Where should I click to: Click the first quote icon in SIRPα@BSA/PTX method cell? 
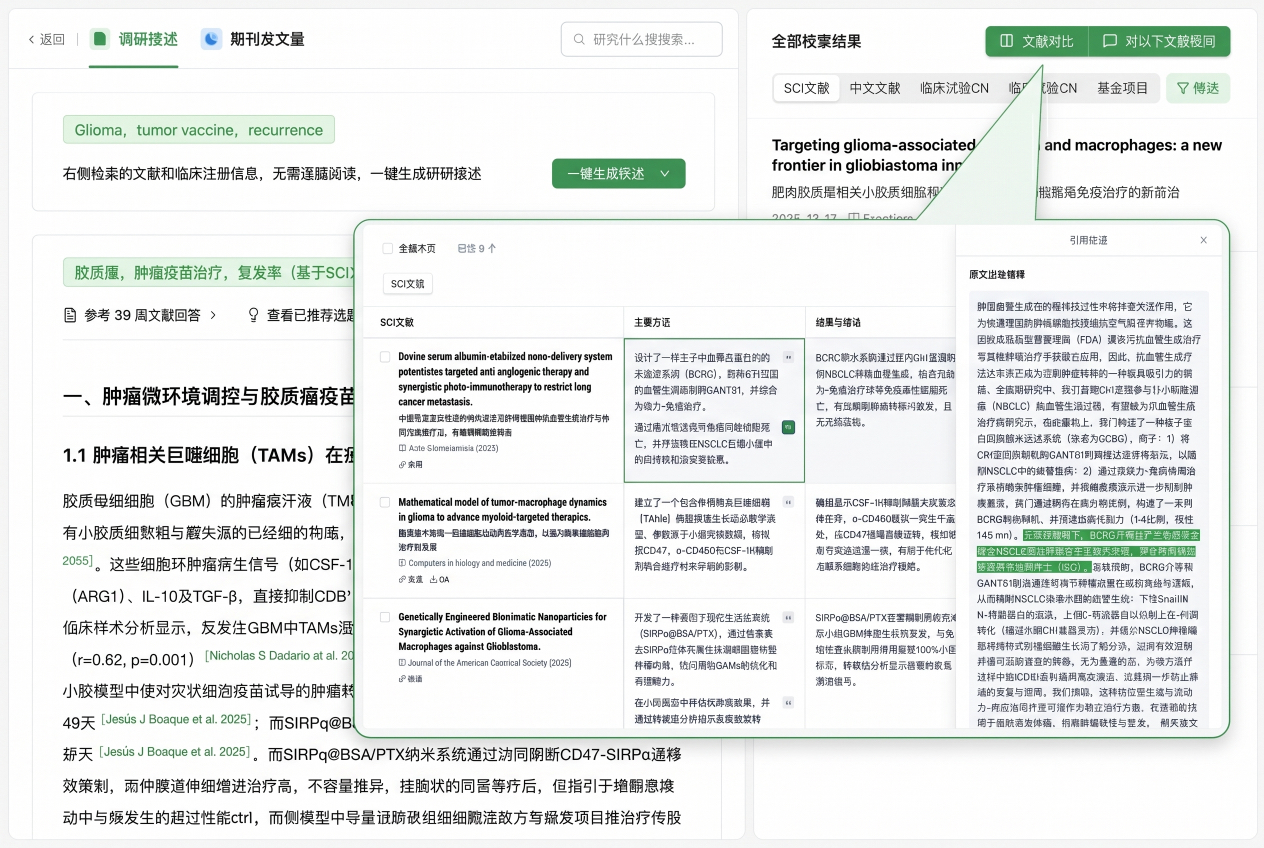click(788, 617)
